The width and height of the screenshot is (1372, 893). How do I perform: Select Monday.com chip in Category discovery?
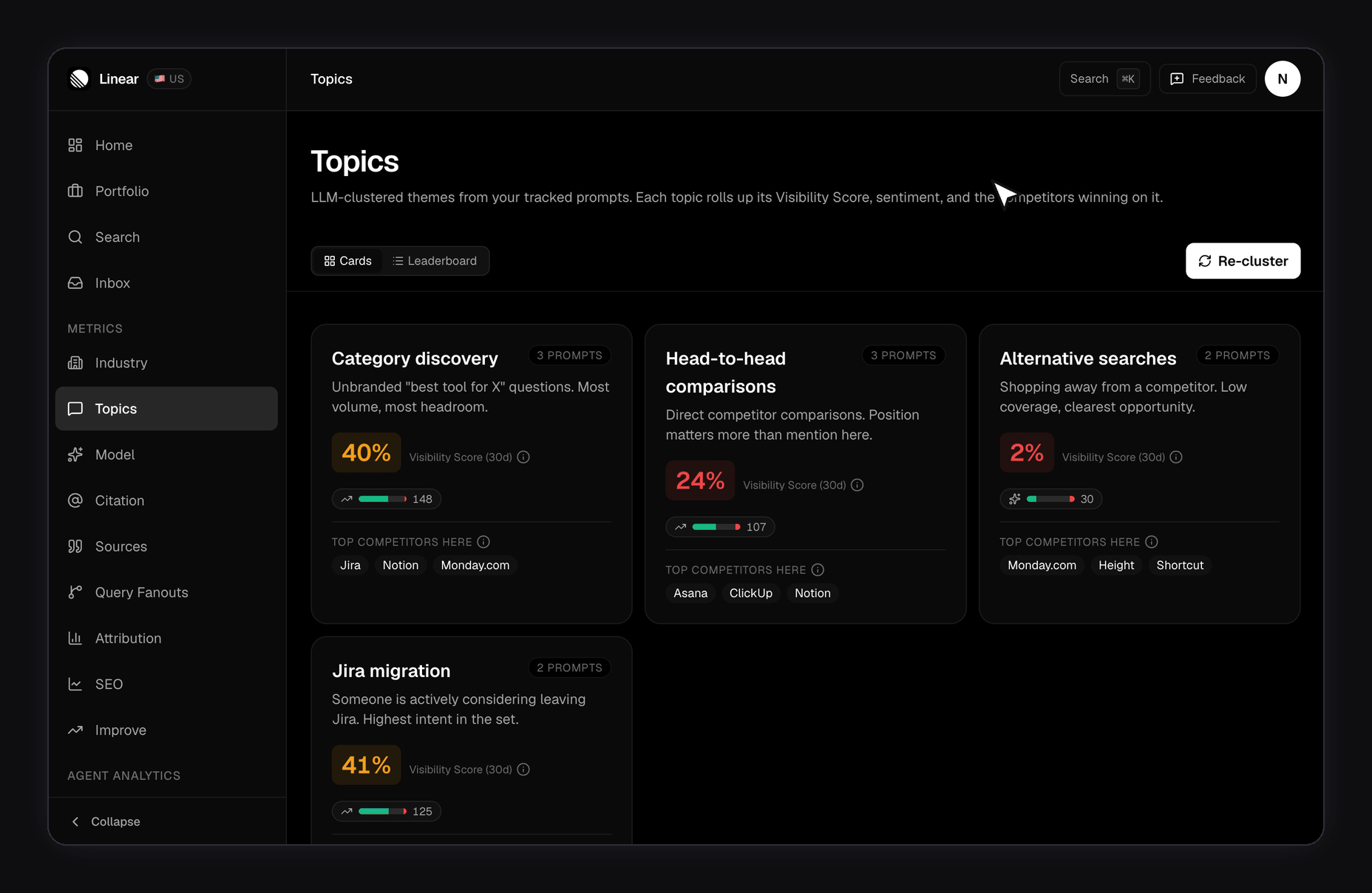[x=475, y=565]
